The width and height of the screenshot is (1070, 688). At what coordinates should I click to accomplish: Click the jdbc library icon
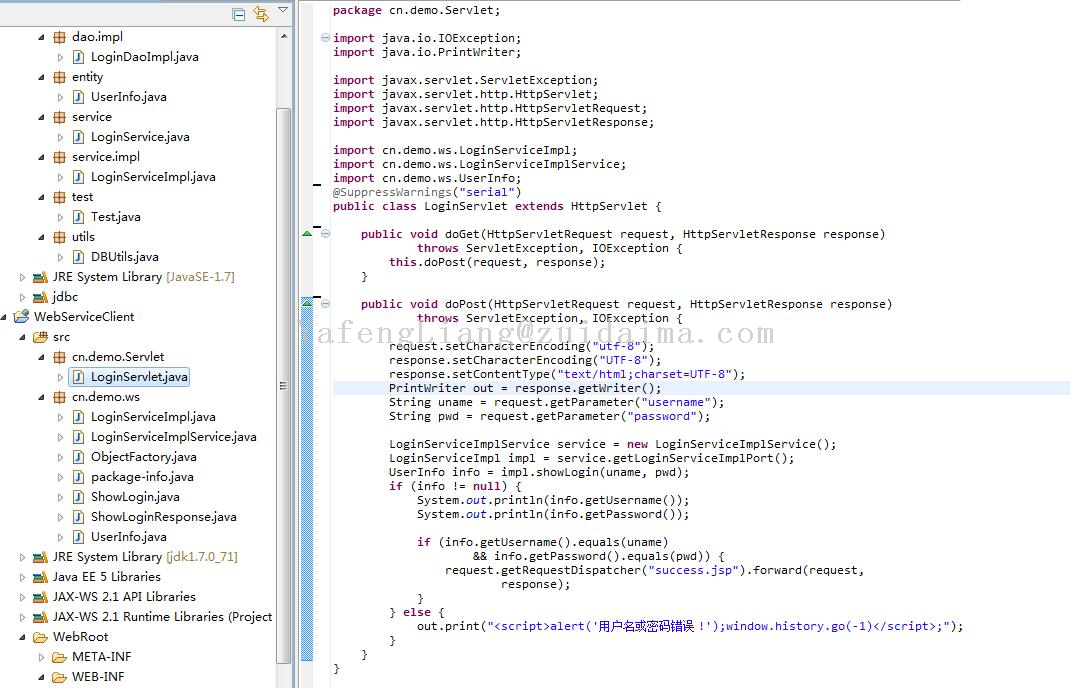point(40,297)
